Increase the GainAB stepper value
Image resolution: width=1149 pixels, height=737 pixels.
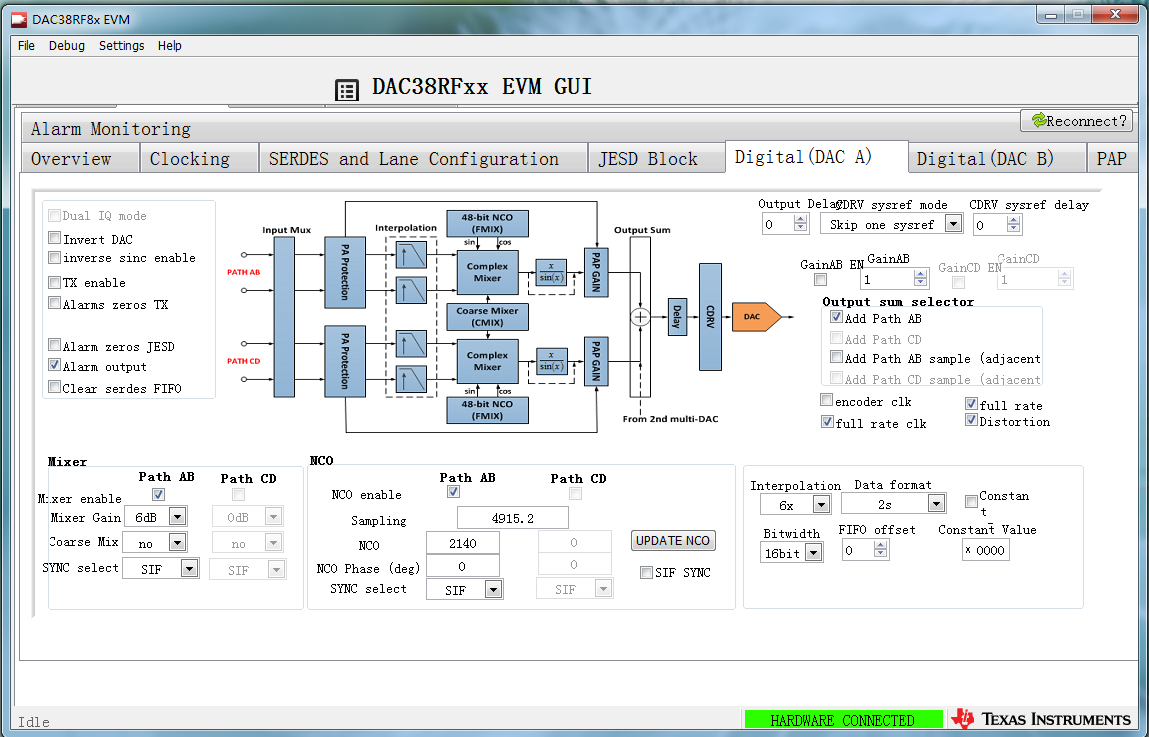pyautogui.click(x=921, y=275)
